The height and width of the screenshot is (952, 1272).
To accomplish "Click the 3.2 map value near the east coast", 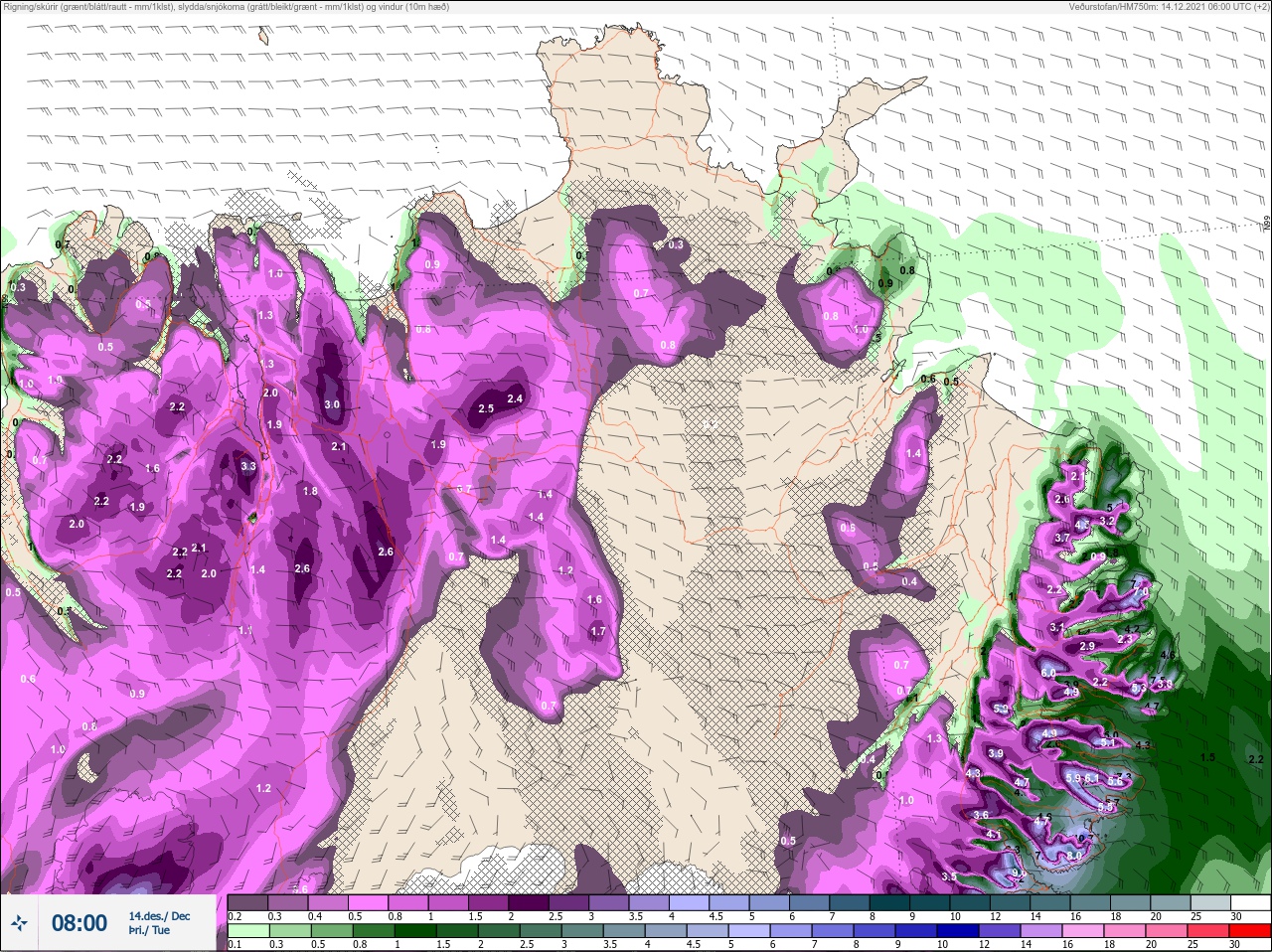I will click(1107, 520).
